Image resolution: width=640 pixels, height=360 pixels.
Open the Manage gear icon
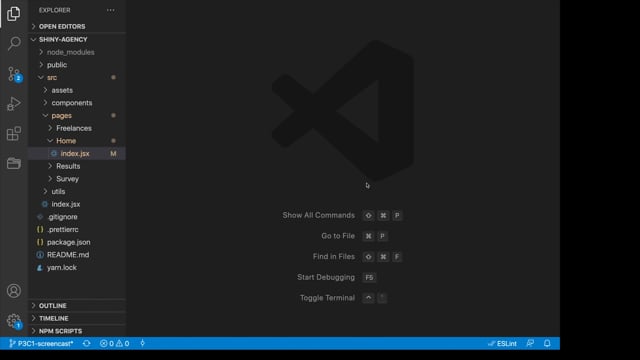(14, 321)
